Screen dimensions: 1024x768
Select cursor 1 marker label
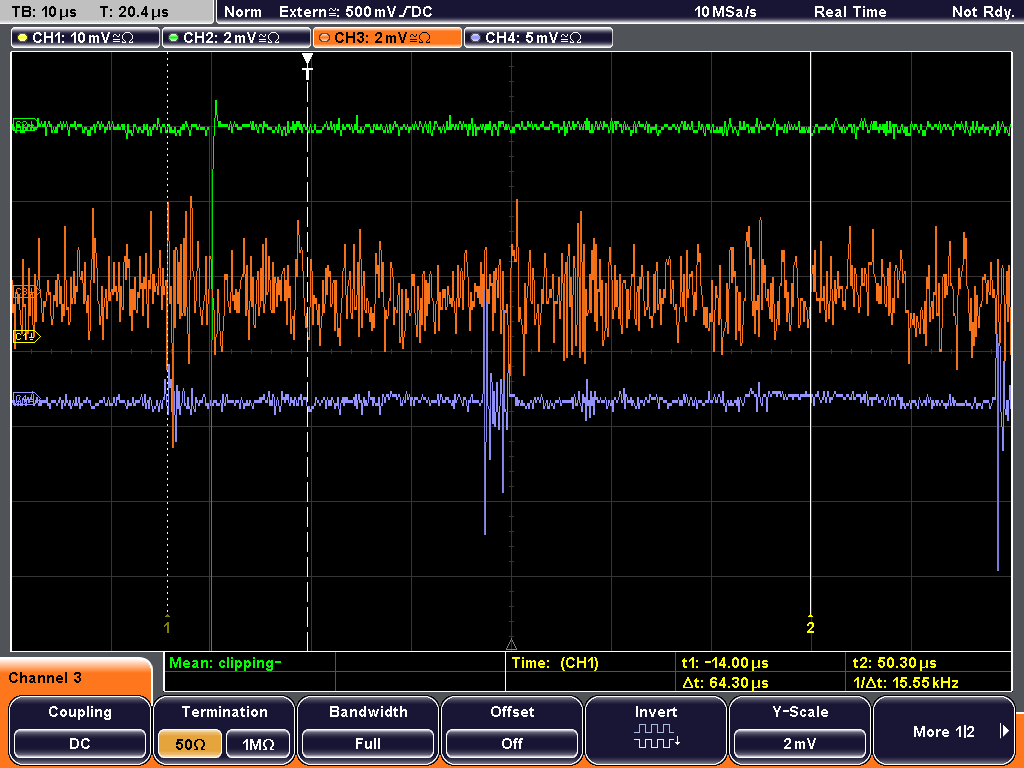[x=167, y=627]
